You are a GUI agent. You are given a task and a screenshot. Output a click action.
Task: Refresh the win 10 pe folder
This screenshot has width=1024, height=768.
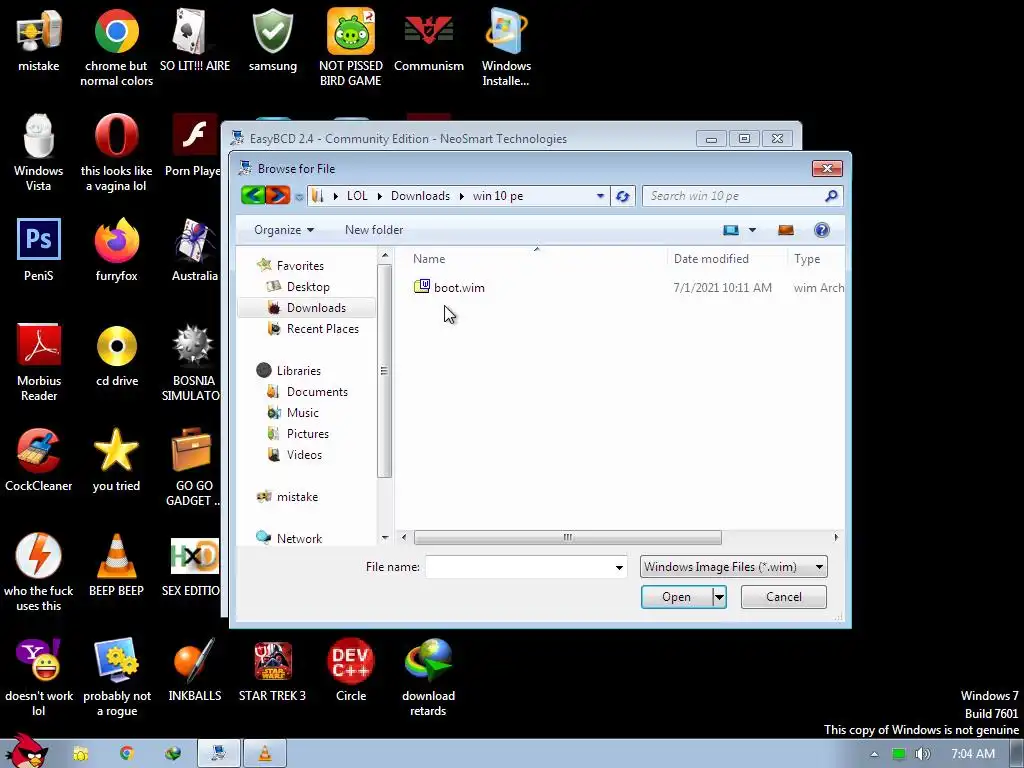tap(622, 196)
